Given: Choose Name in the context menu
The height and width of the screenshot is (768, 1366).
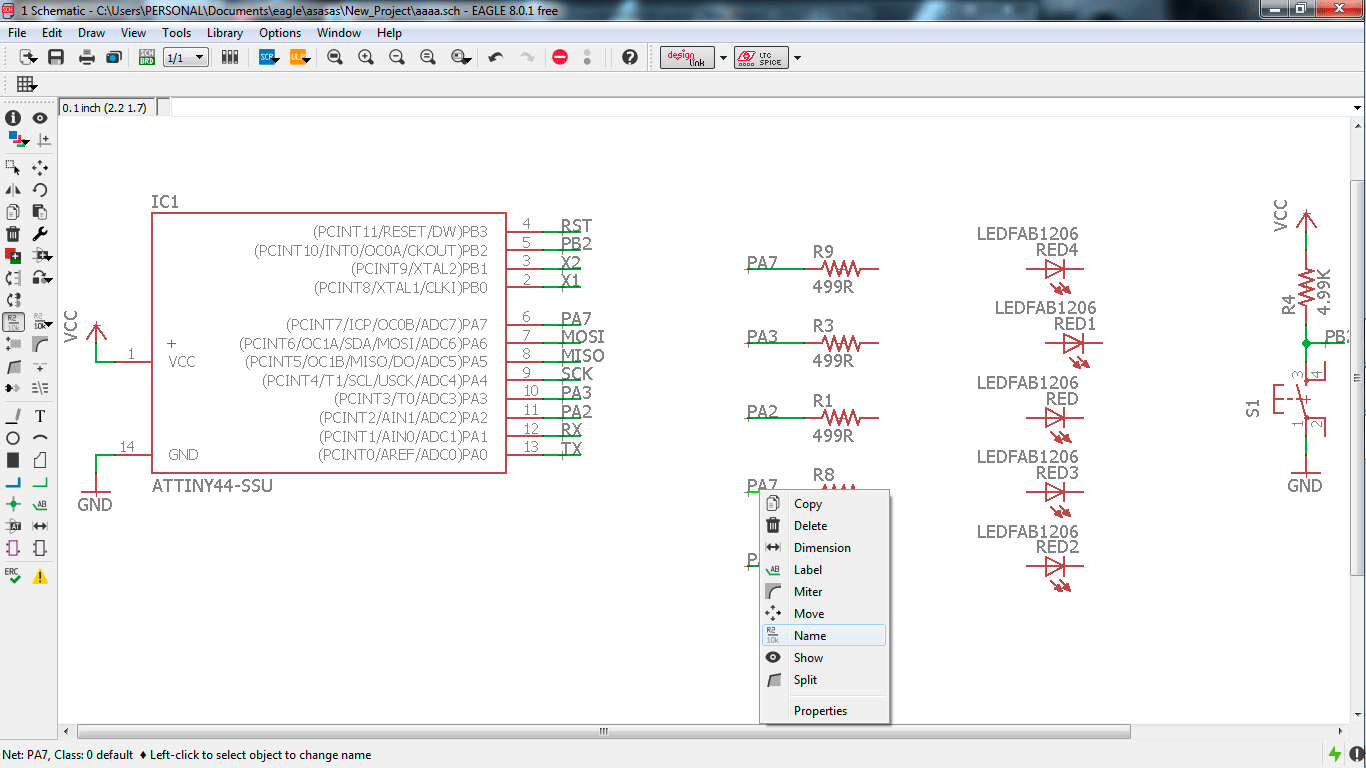Looking at the screenshot, I should tap(824, 635).
